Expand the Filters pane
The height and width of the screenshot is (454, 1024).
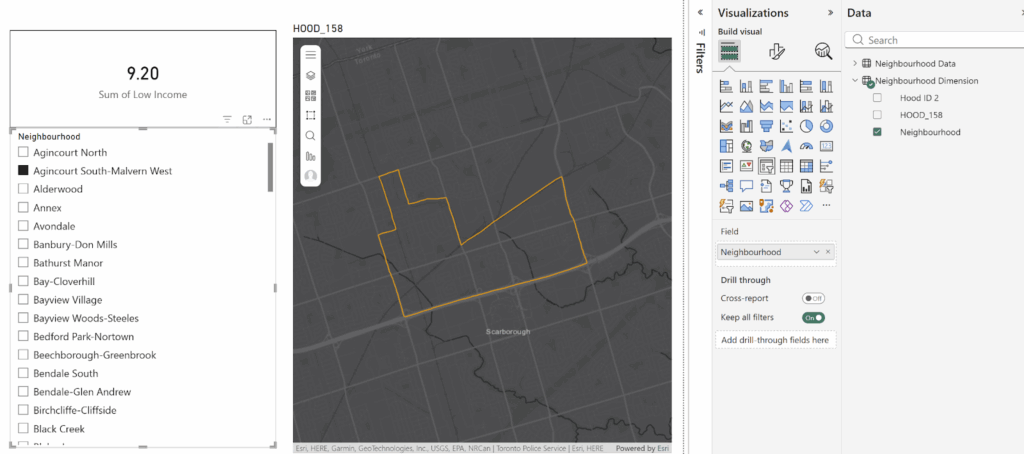click(x=700, y=12)
